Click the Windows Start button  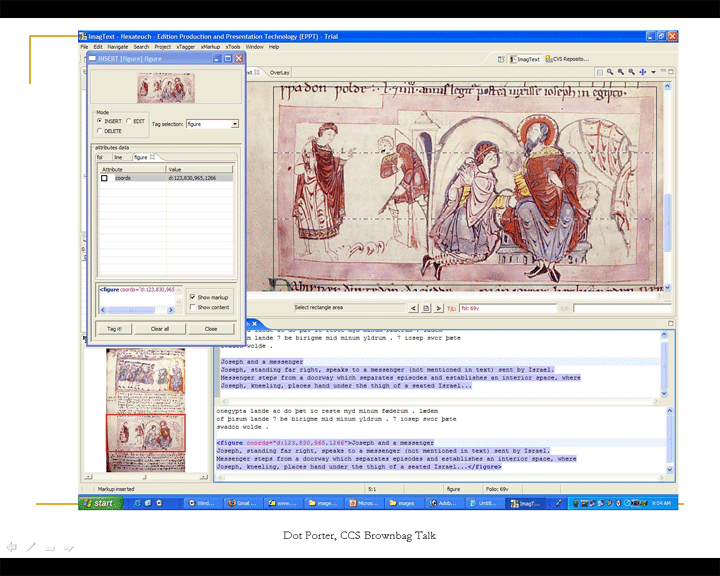100,503
